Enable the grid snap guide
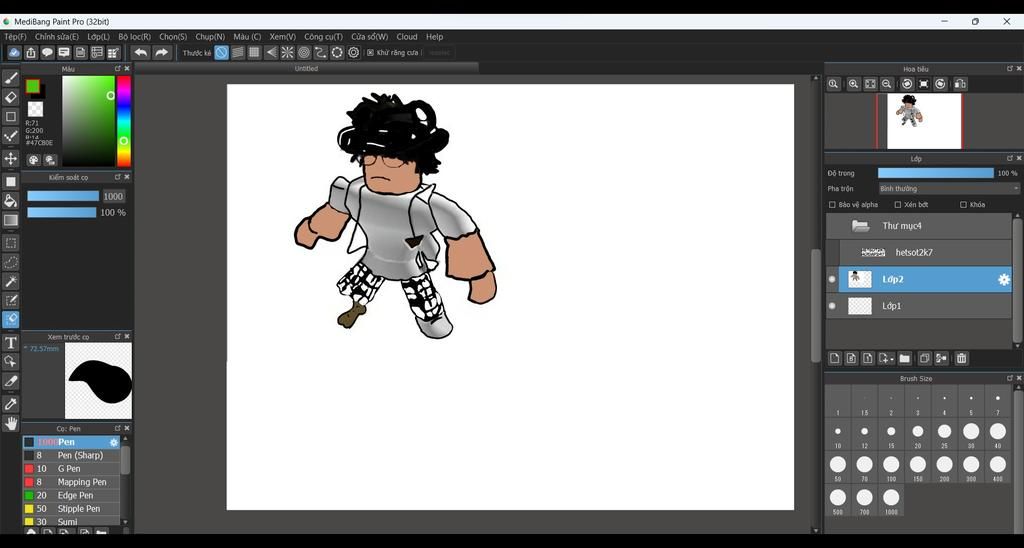This screenshot has width=1024, height=548. pos(254,52)
